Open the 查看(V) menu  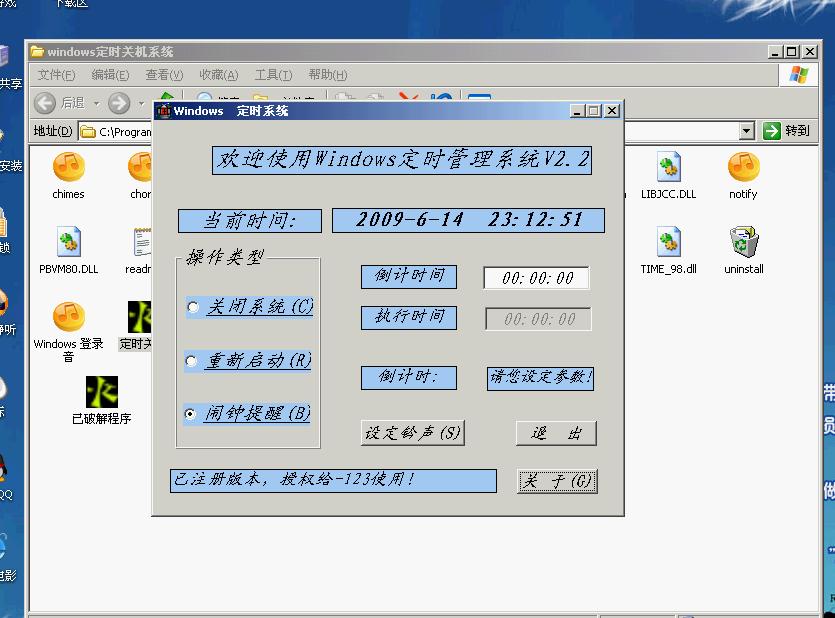point(165,75)
